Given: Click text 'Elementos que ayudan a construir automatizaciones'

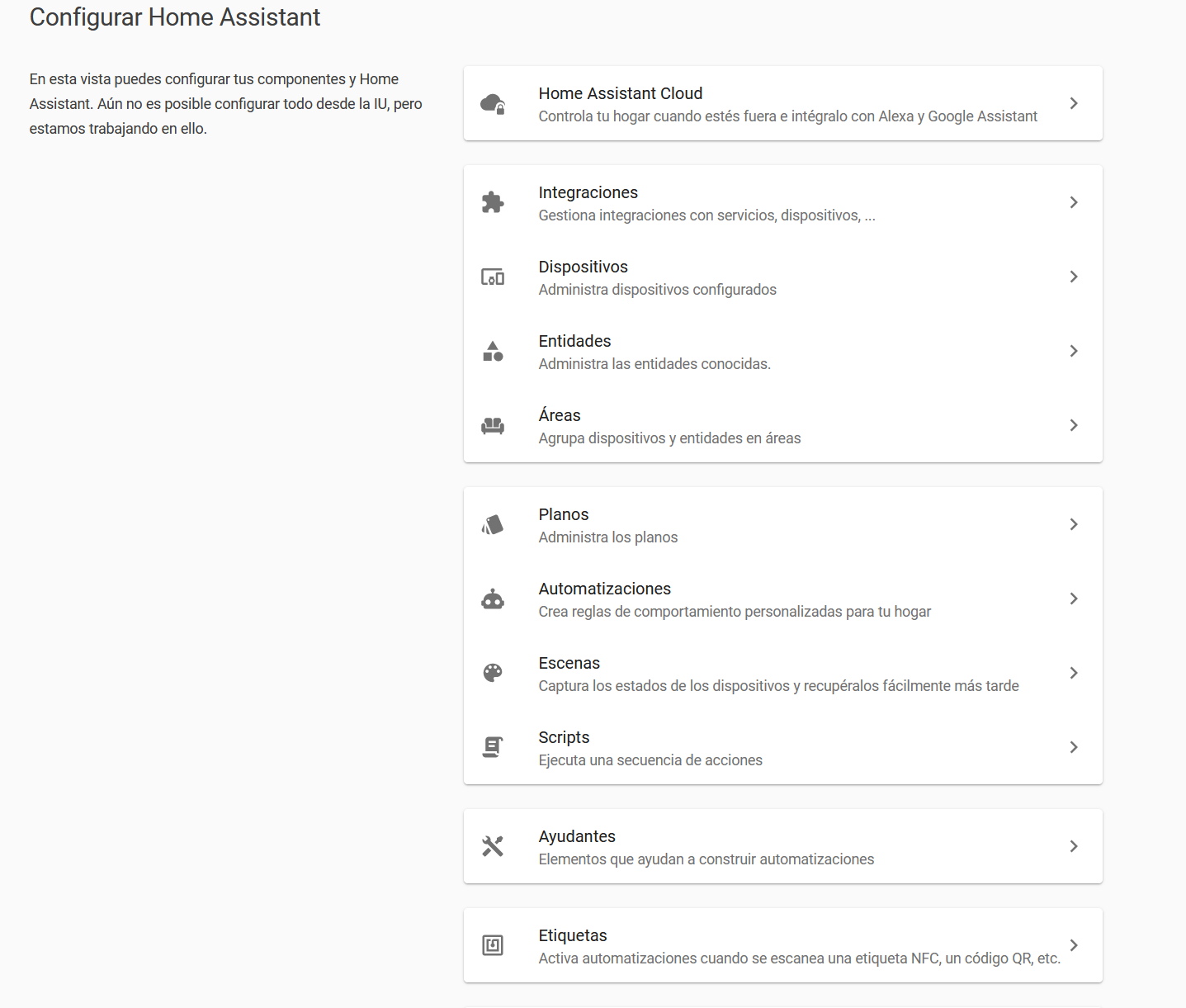Looking at the screenshot, I should [x=706, y=859].
